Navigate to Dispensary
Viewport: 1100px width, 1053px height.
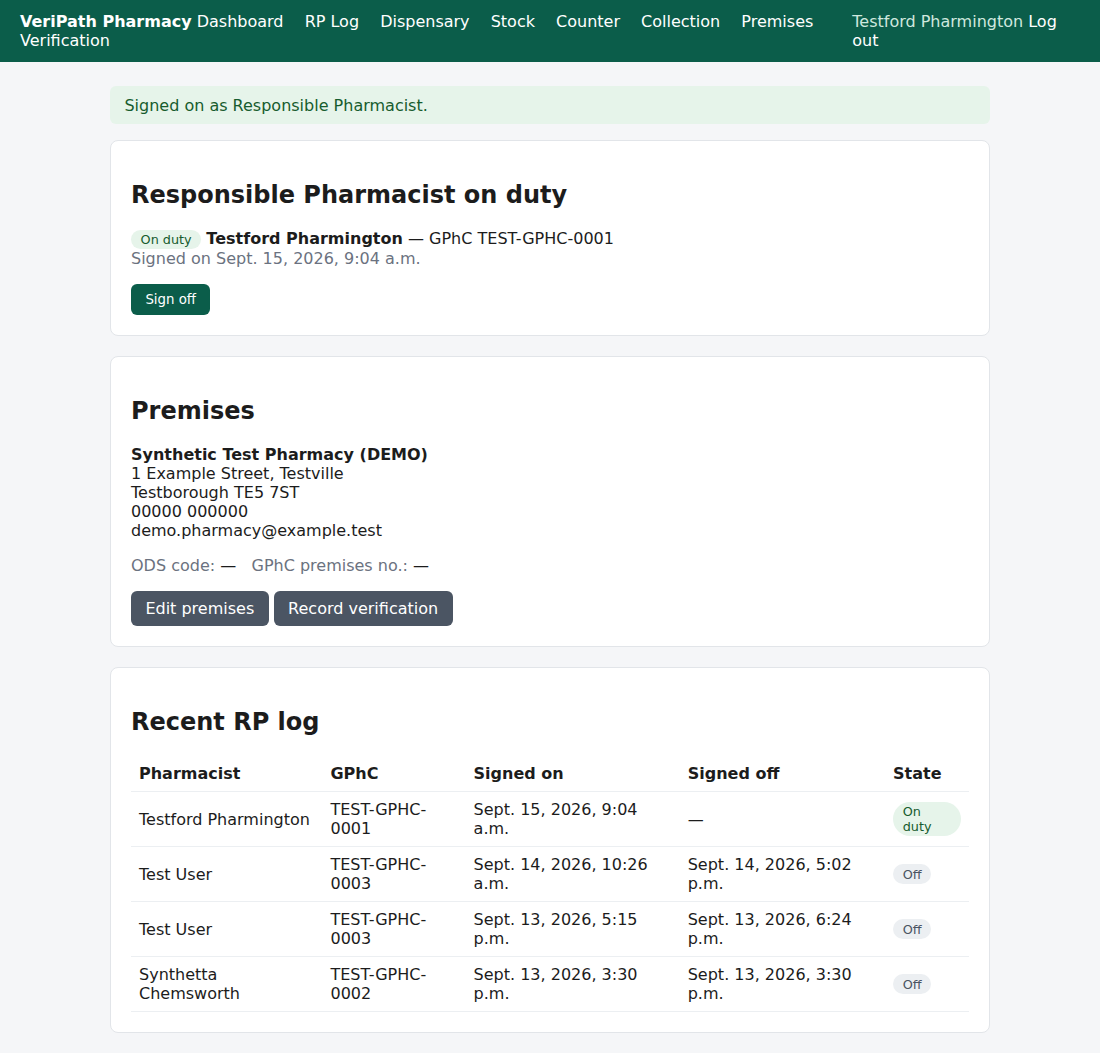point(424,21)
